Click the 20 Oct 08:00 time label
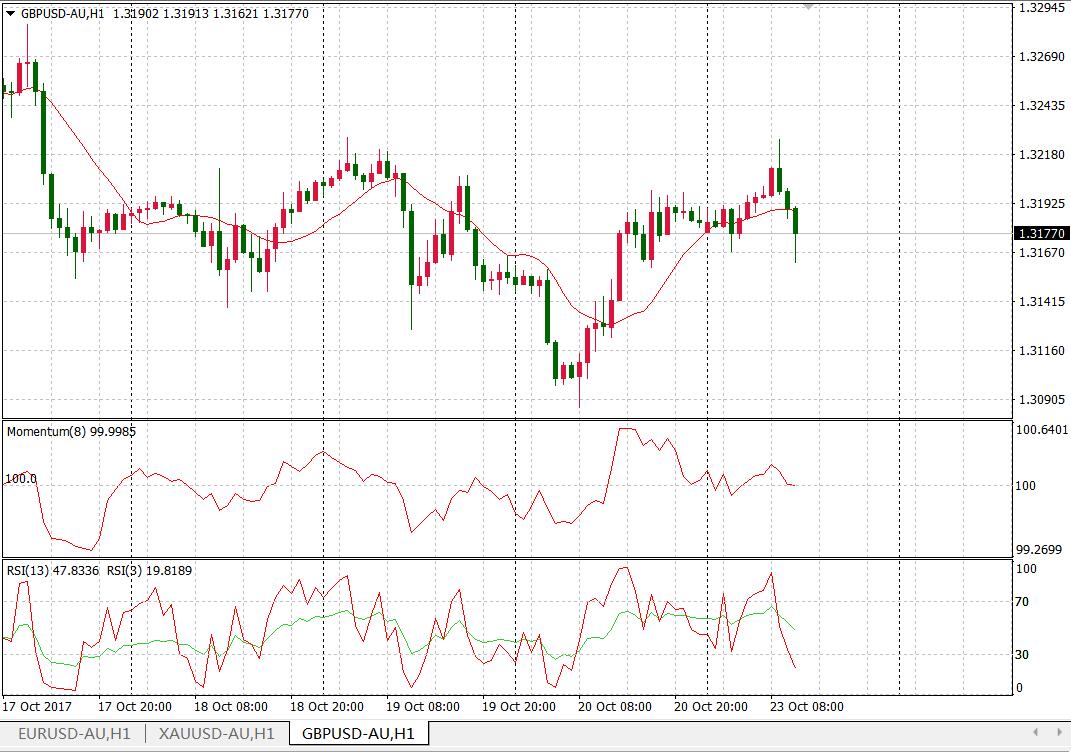1071x752 pixels. point(615,706)
